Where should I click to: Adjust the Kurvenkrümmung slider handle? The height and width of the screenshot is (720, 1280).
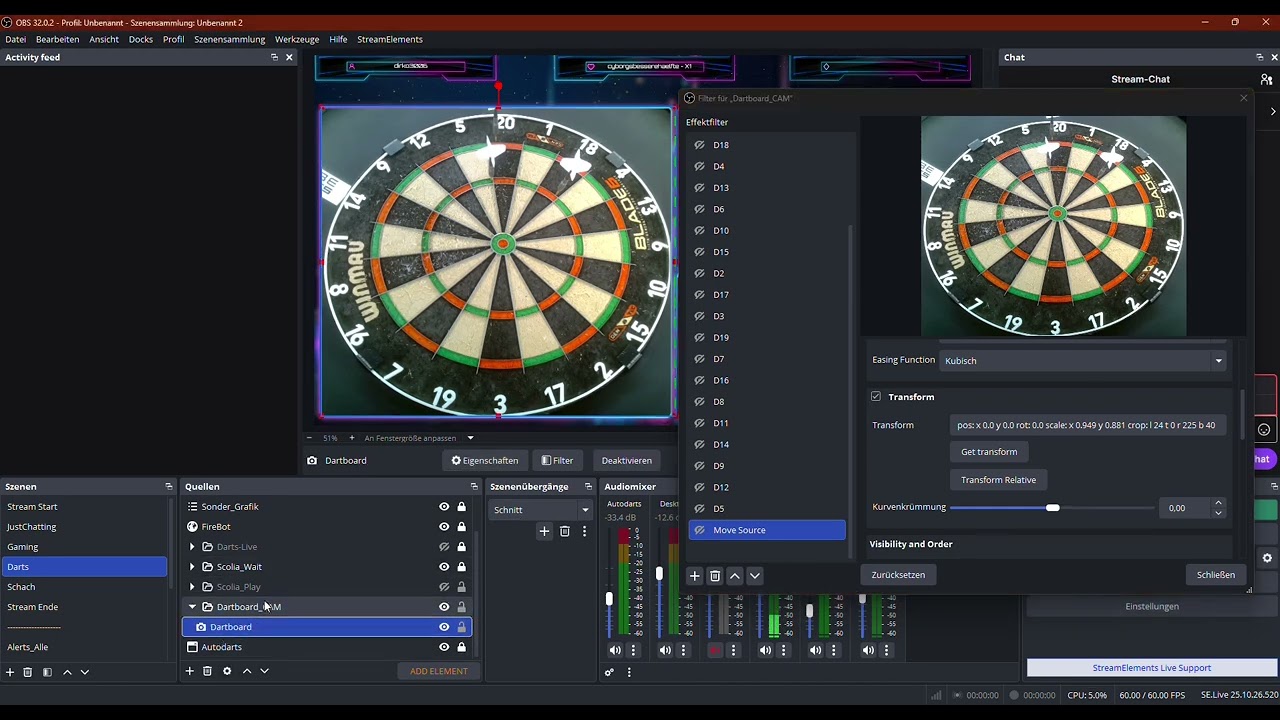(x=1052, y=508)
